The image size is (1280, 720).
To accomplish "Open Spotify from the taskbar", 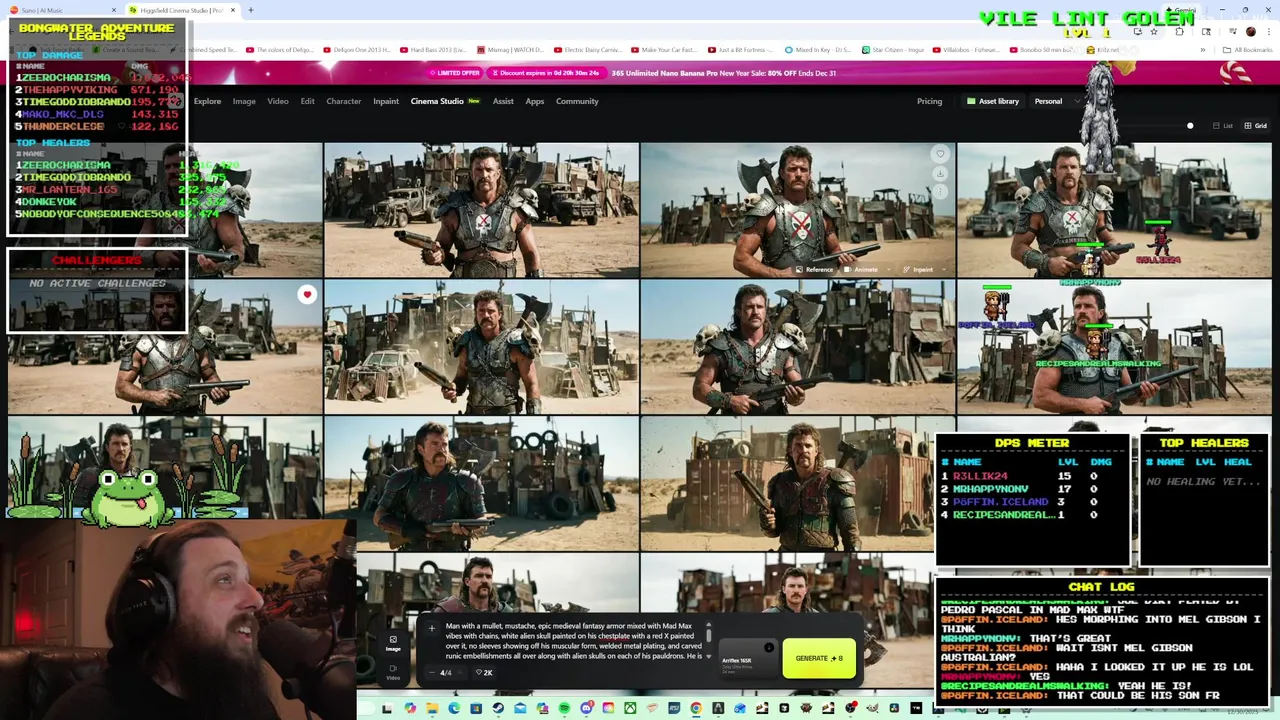I will (x=564, y=708).
